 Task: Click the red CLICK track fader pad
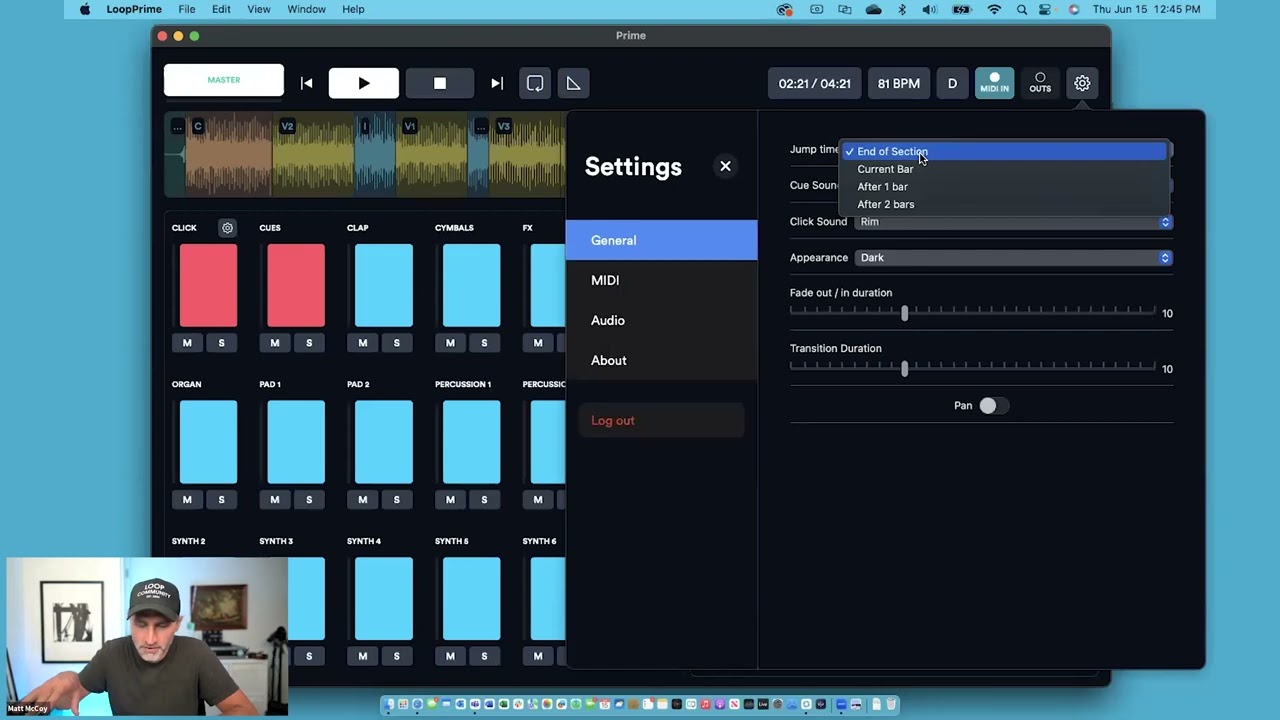point(209,285)
